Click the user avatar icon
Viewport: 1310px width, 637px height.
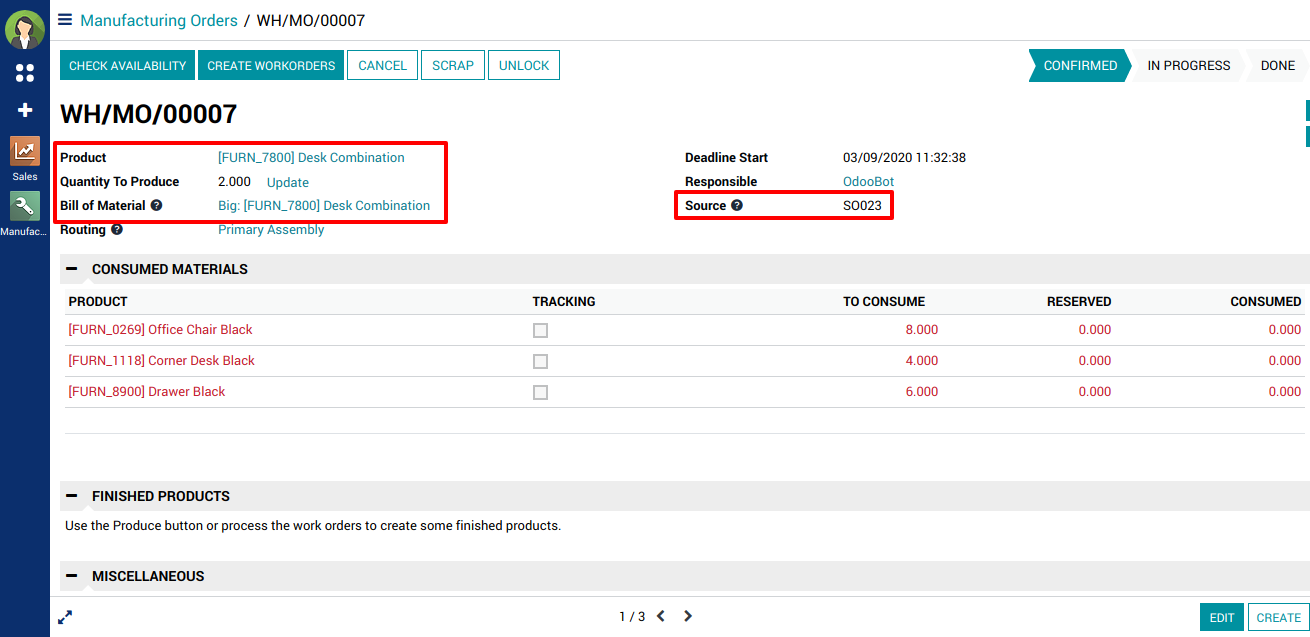point(25,30)
